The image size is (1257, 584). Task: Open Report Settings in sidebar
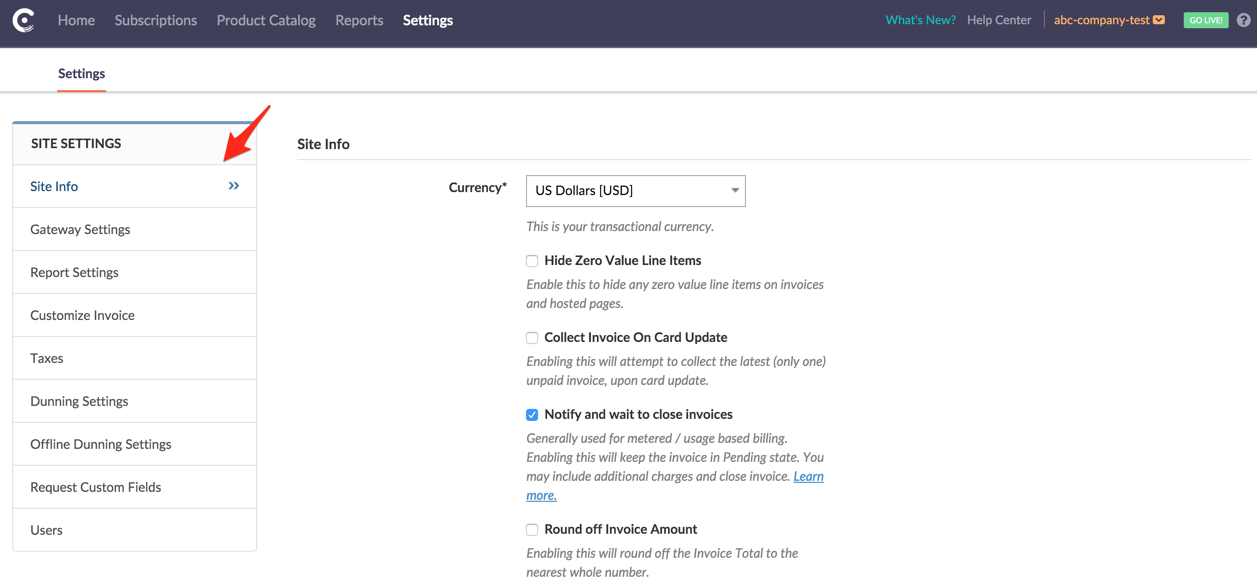point(134,272)
